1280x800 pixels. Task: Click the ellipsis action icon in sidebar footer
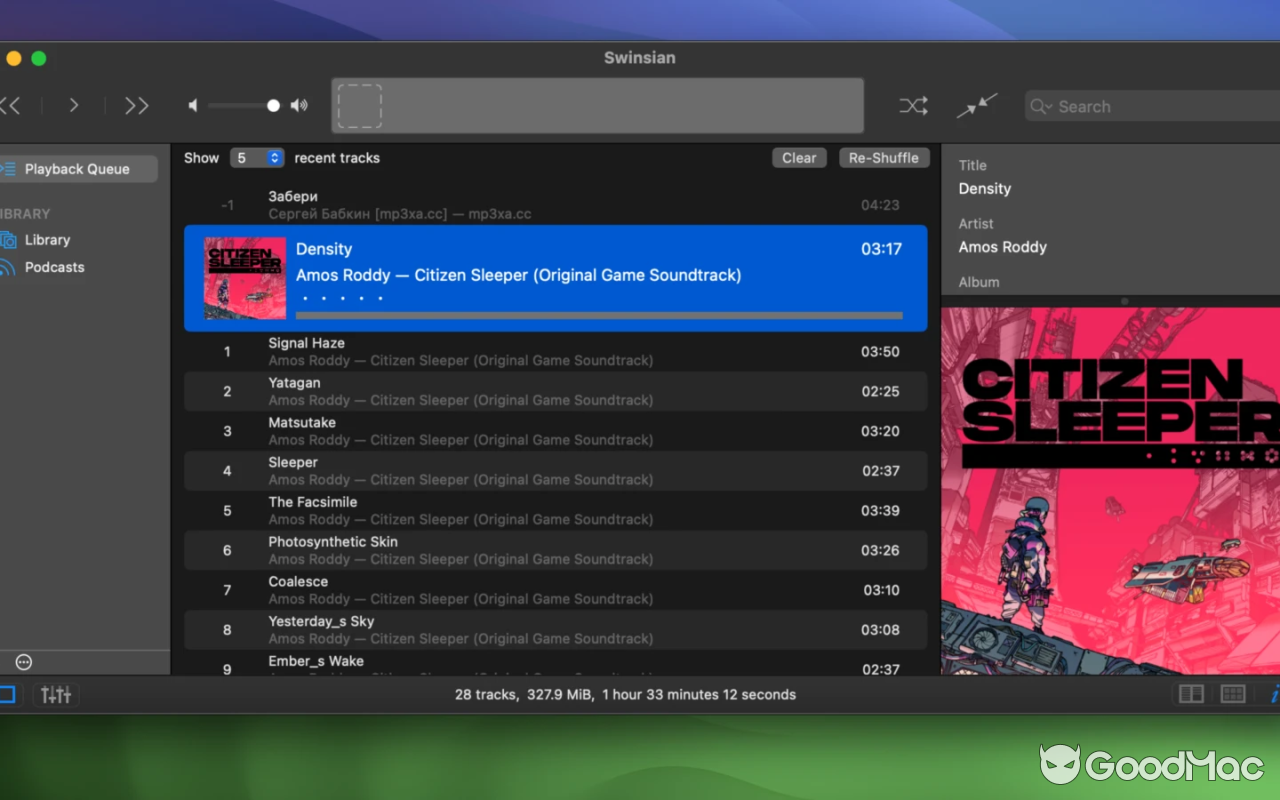[23, 662]
